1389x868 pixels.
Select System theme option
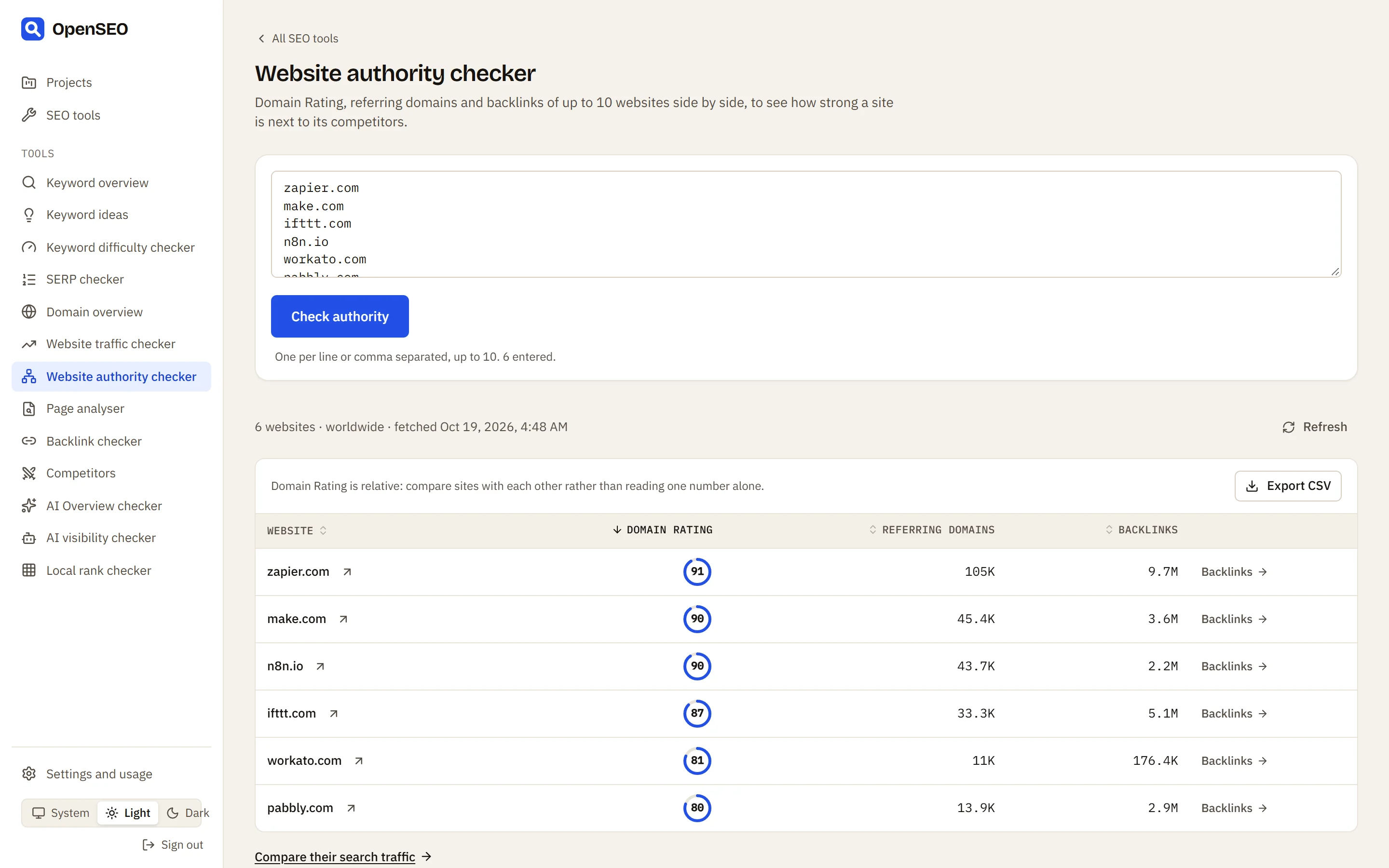60,813
